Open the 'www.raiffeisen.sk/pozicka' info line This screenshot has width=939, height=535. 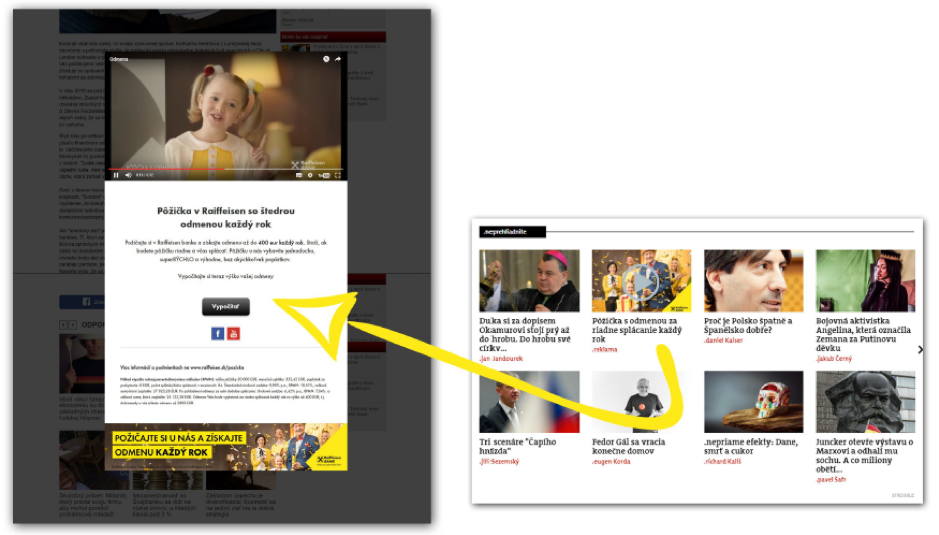pos(181,367)
